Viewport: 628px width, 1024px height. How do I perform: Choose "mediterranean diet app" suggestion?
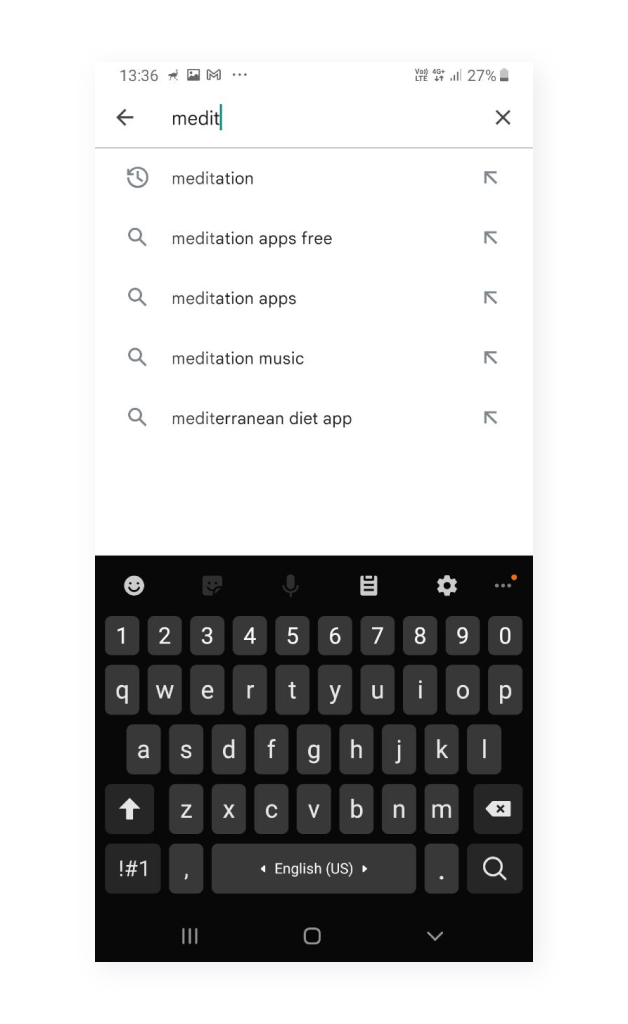[262, 418]
